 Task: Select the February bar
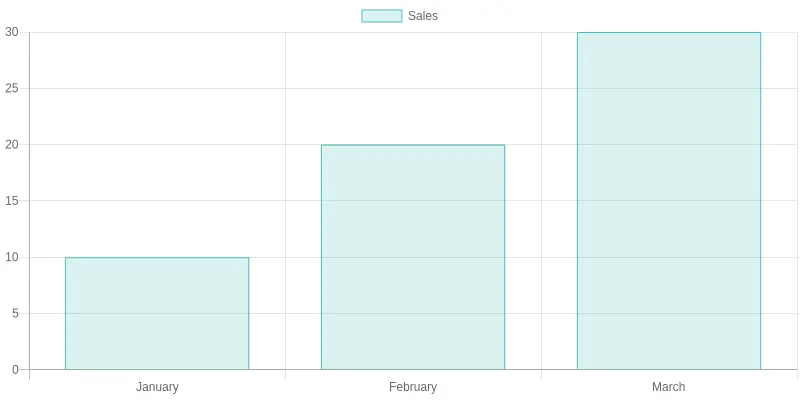point(413,257)
